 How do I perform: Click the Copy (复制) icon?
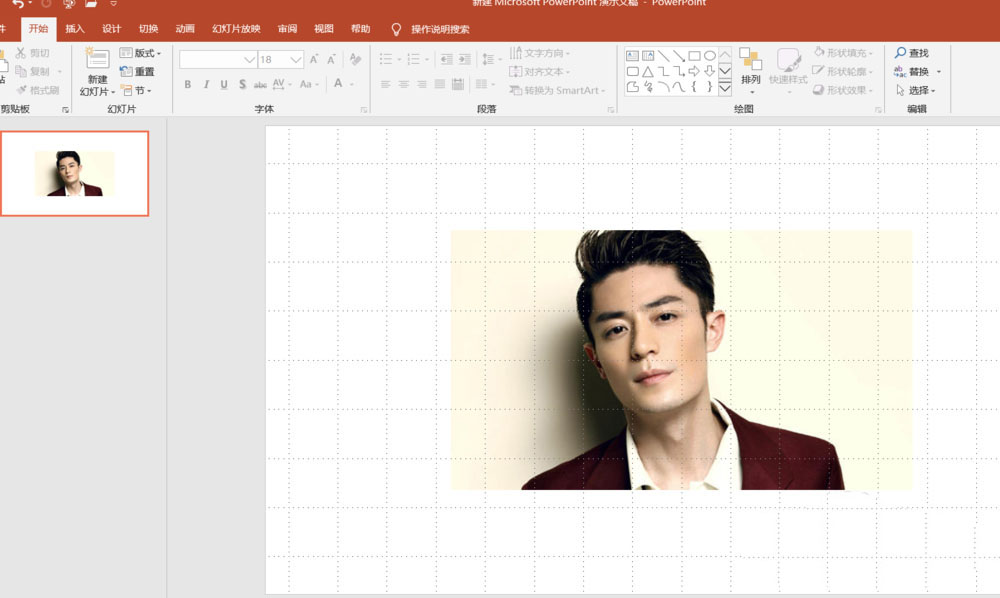coord(21,71)
